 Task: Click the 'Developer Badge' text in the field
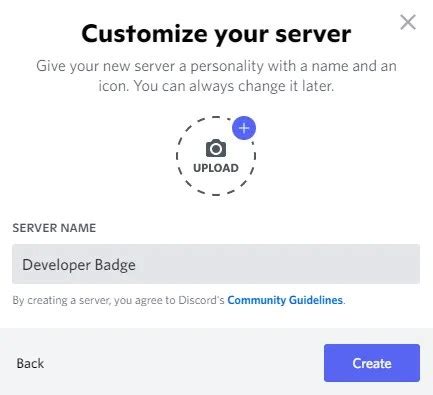click(79, 265)
